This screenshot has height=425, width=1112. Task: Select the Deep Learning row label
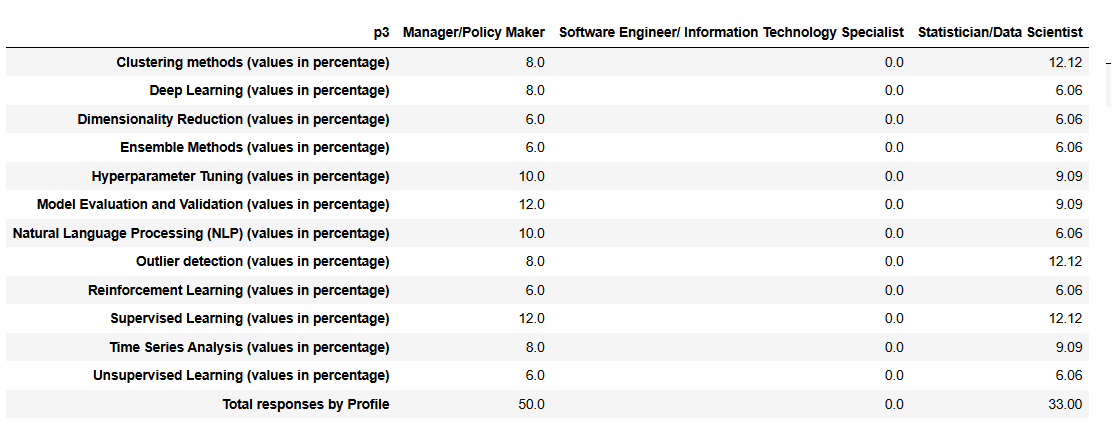pyautogui.click(x=269, y=90)
